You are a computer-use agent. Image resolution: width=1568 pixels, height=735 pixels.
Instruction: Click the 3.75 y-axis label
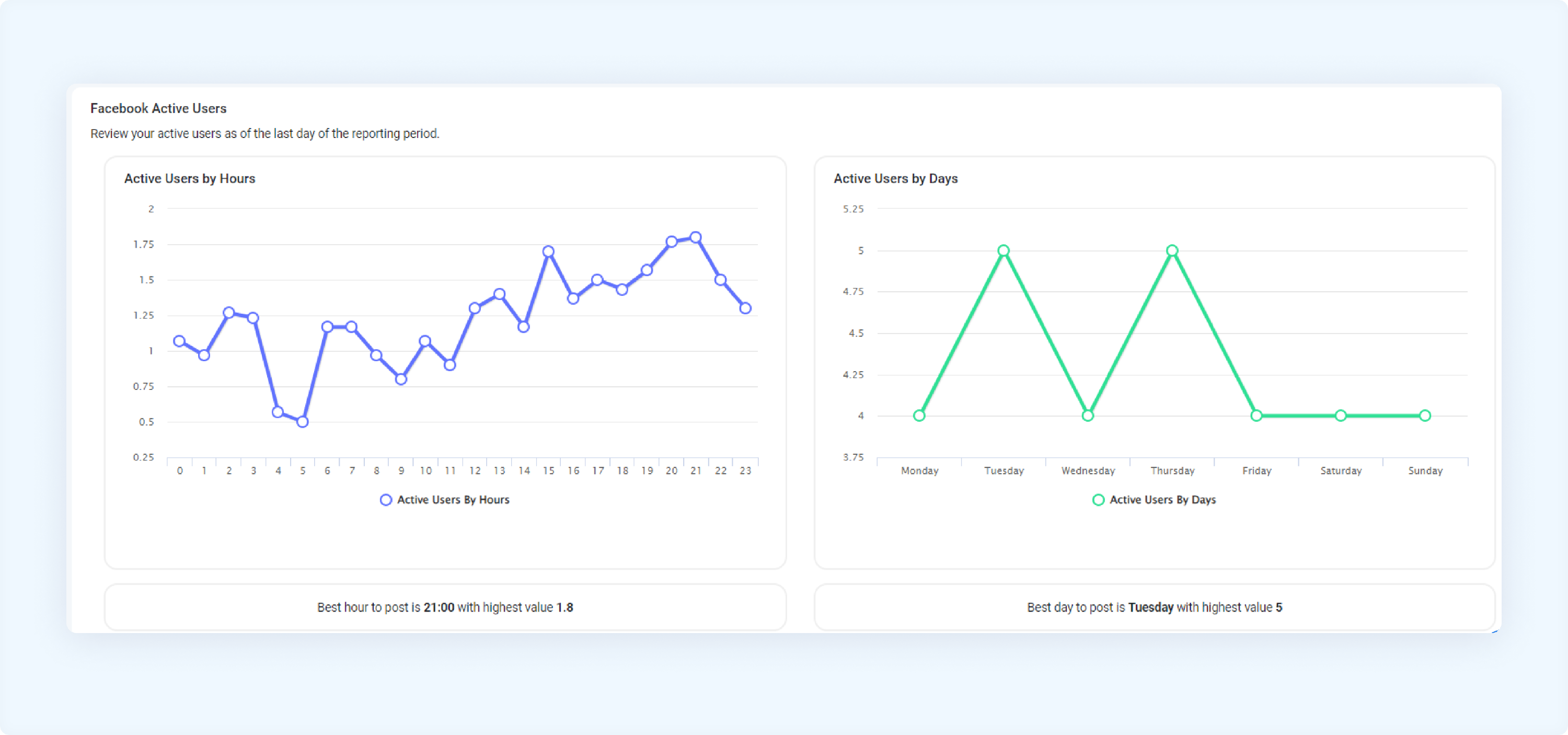pyautogui.click(x=853, y=457)
